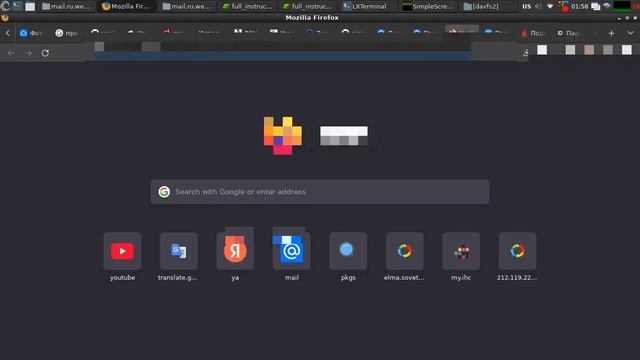Click the 01:58 panel clock

tap(580, 6)
